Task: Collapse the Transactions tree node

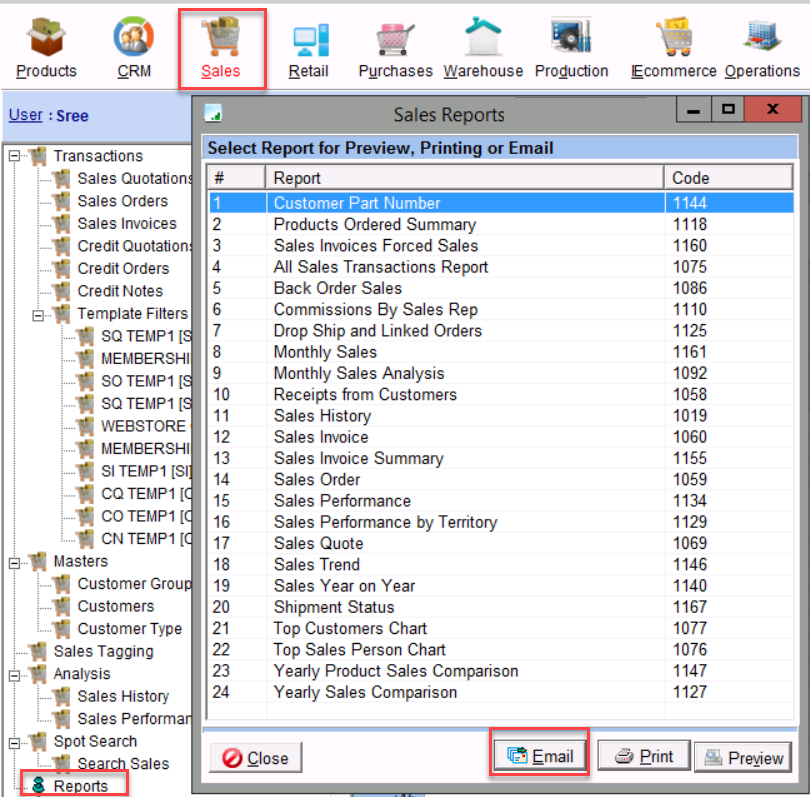Action: (14, 156)
